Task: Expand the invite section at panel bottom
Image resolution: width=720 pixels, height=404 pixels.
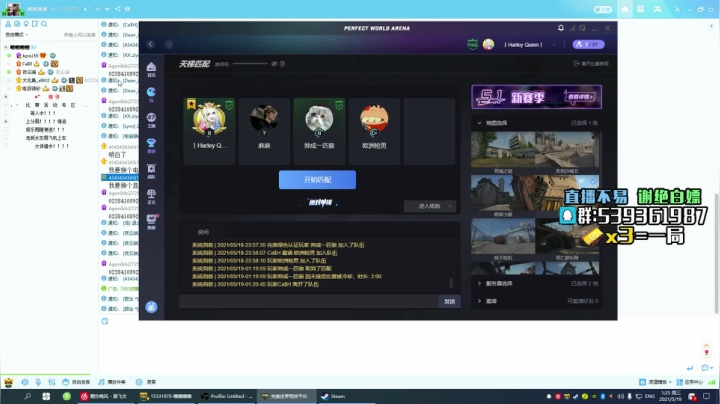Action: pos(479,301)
